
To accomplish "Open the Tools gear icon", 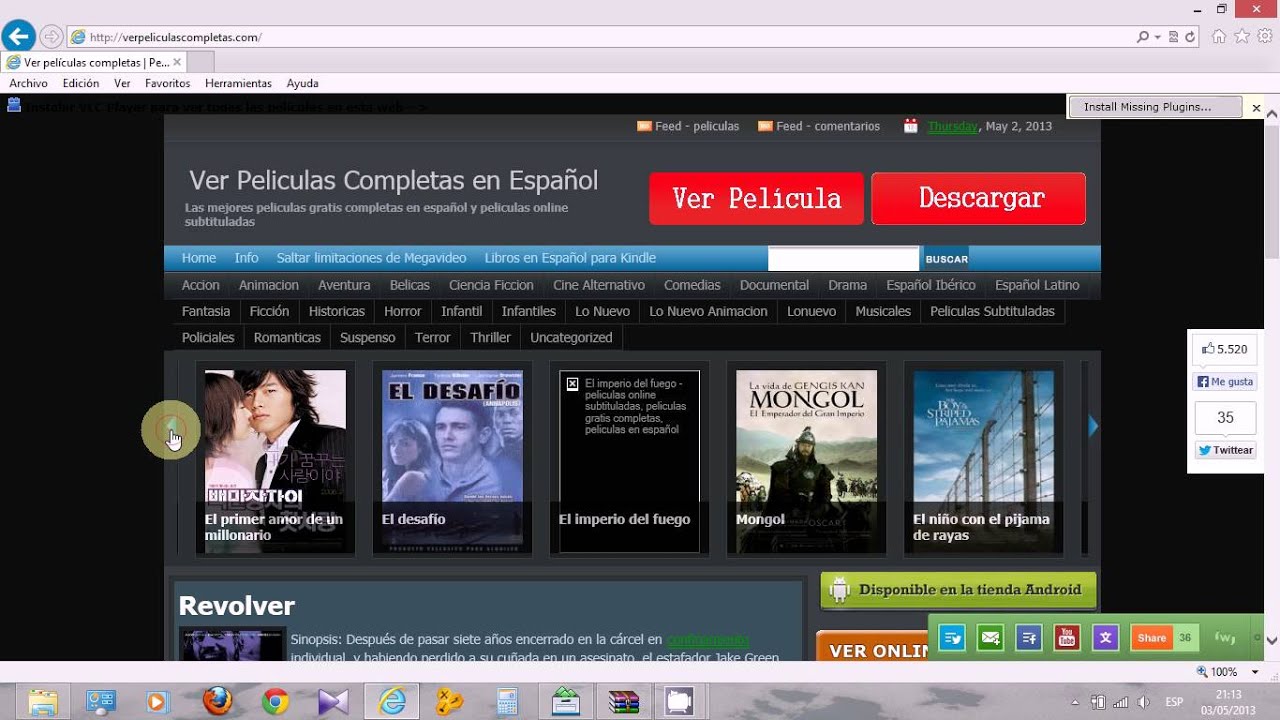I will [x=1265, y=36].
